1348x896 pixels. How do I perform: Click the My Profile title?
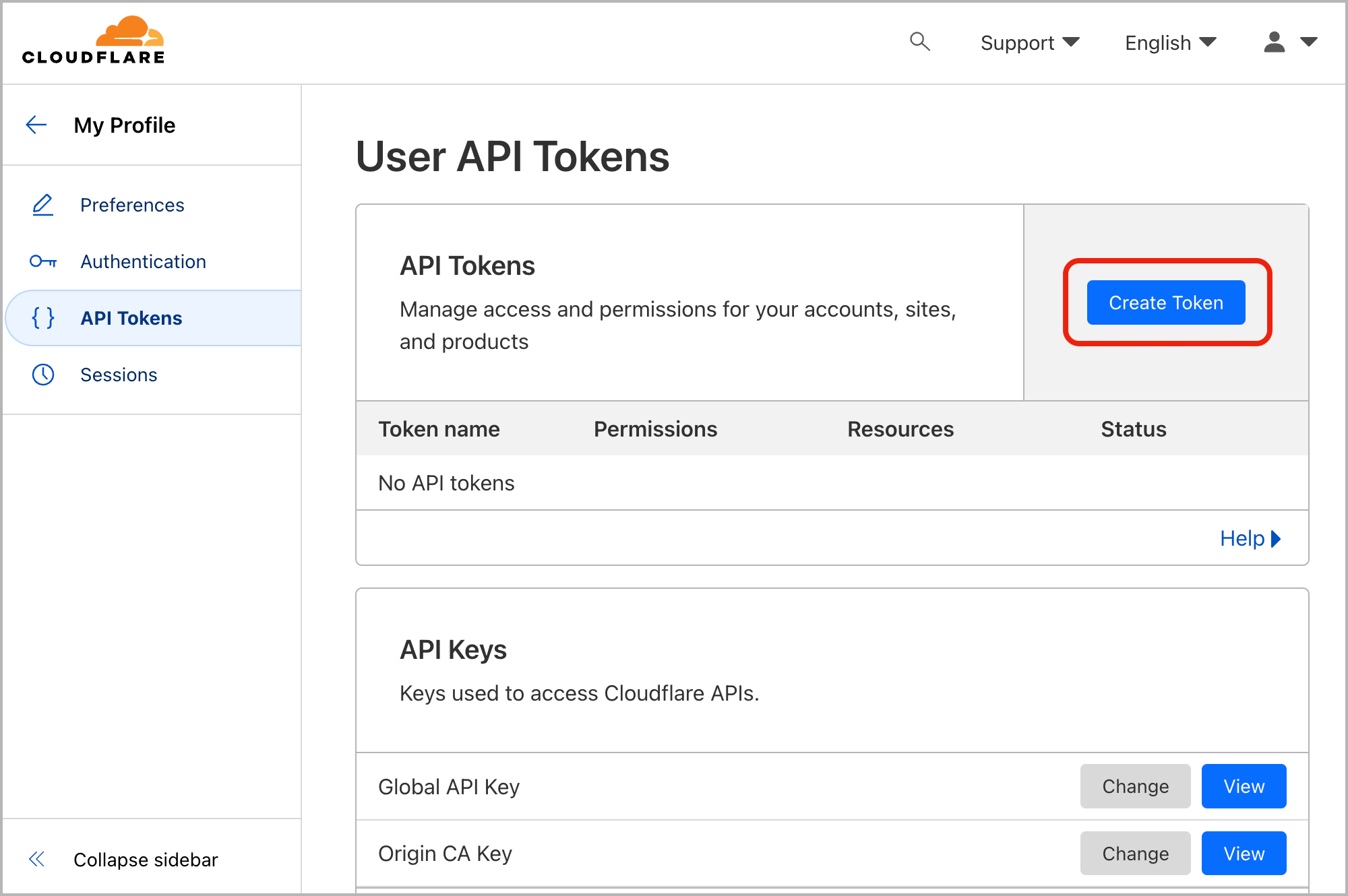(124, 125)
